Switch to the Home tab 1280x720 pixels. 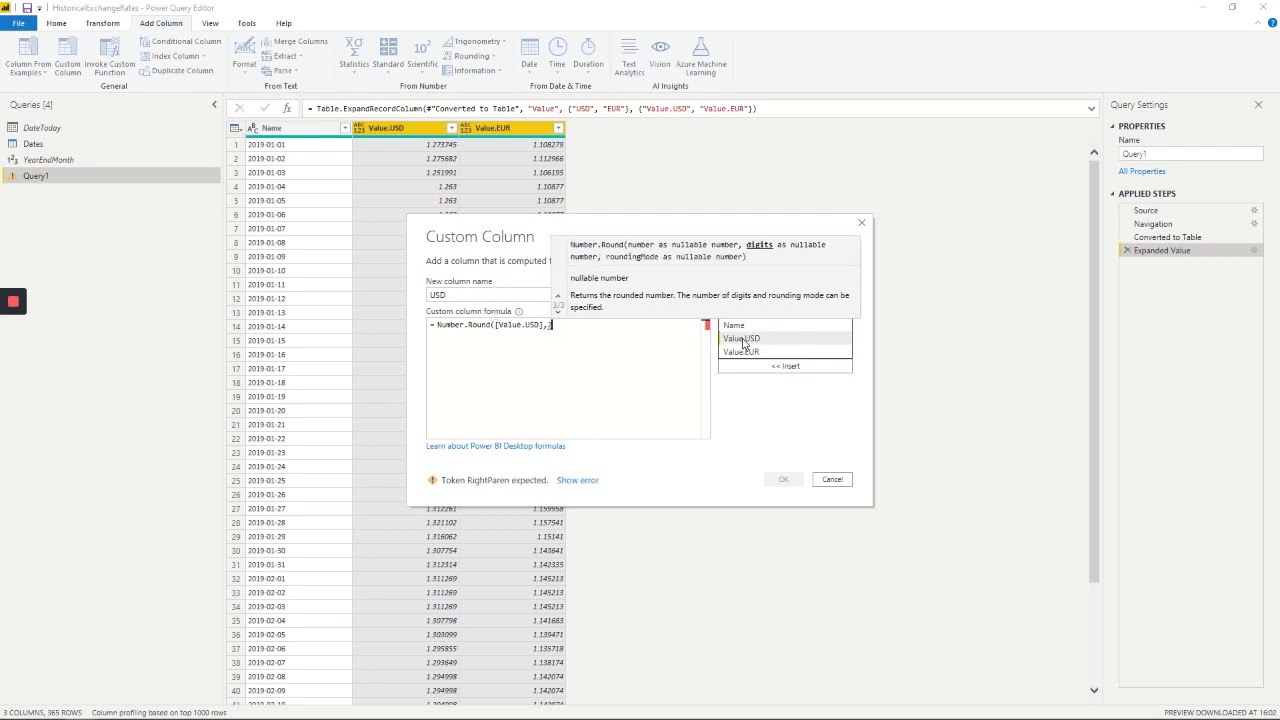pos(56,23)
